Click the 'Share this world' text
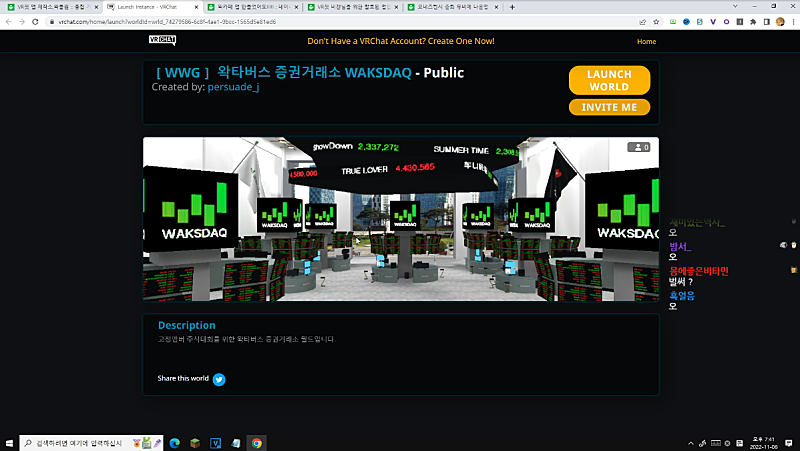 (183, 378)
